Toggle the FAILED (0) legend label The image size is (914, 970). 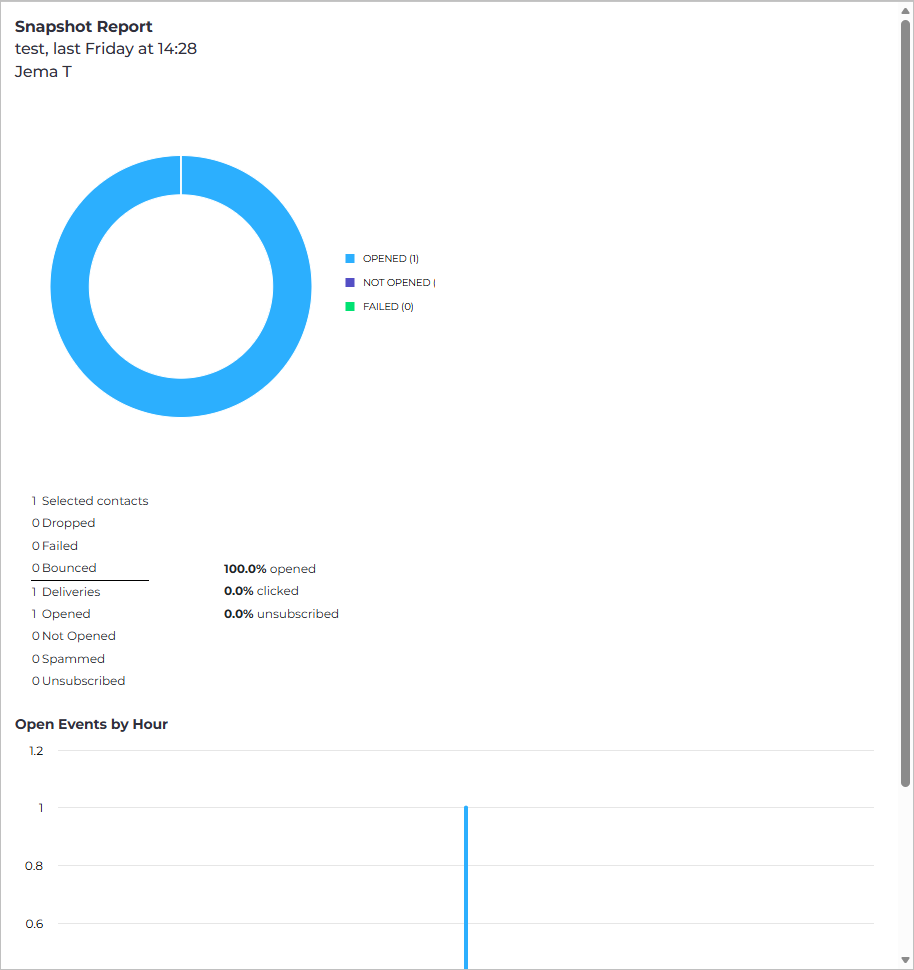tap(388, 306)
